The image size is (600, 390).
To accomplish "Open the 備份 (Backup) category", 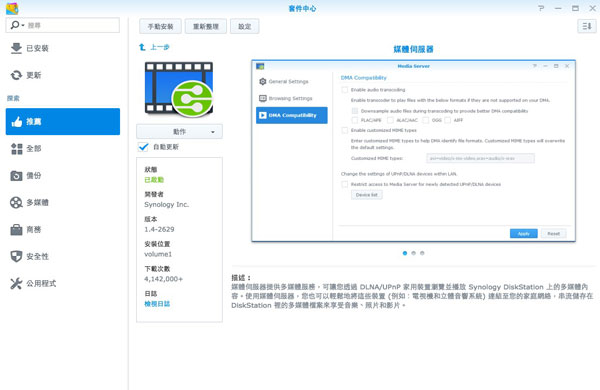I will 63,176.
